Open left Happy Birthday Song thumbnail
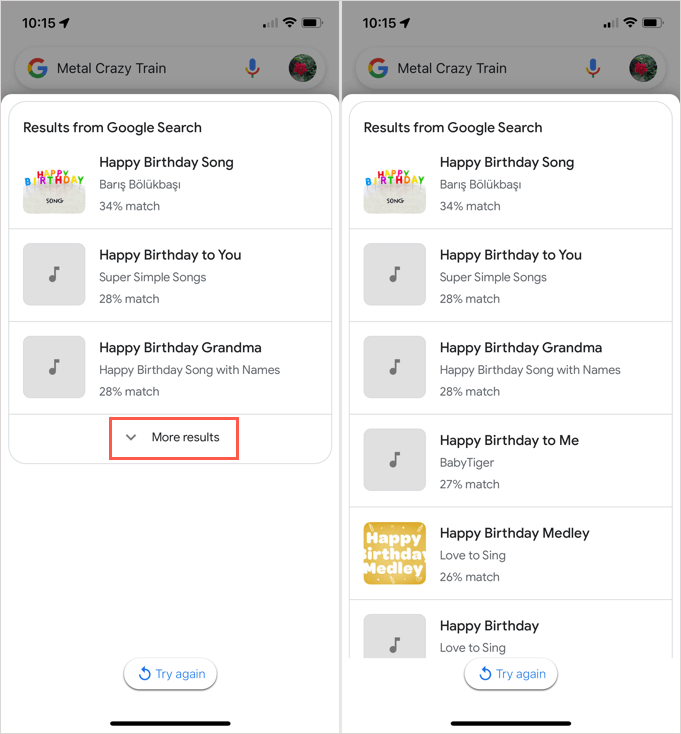The width and height of the screenshot is (681, 734). pyautogui.click(x=54, y=183)
